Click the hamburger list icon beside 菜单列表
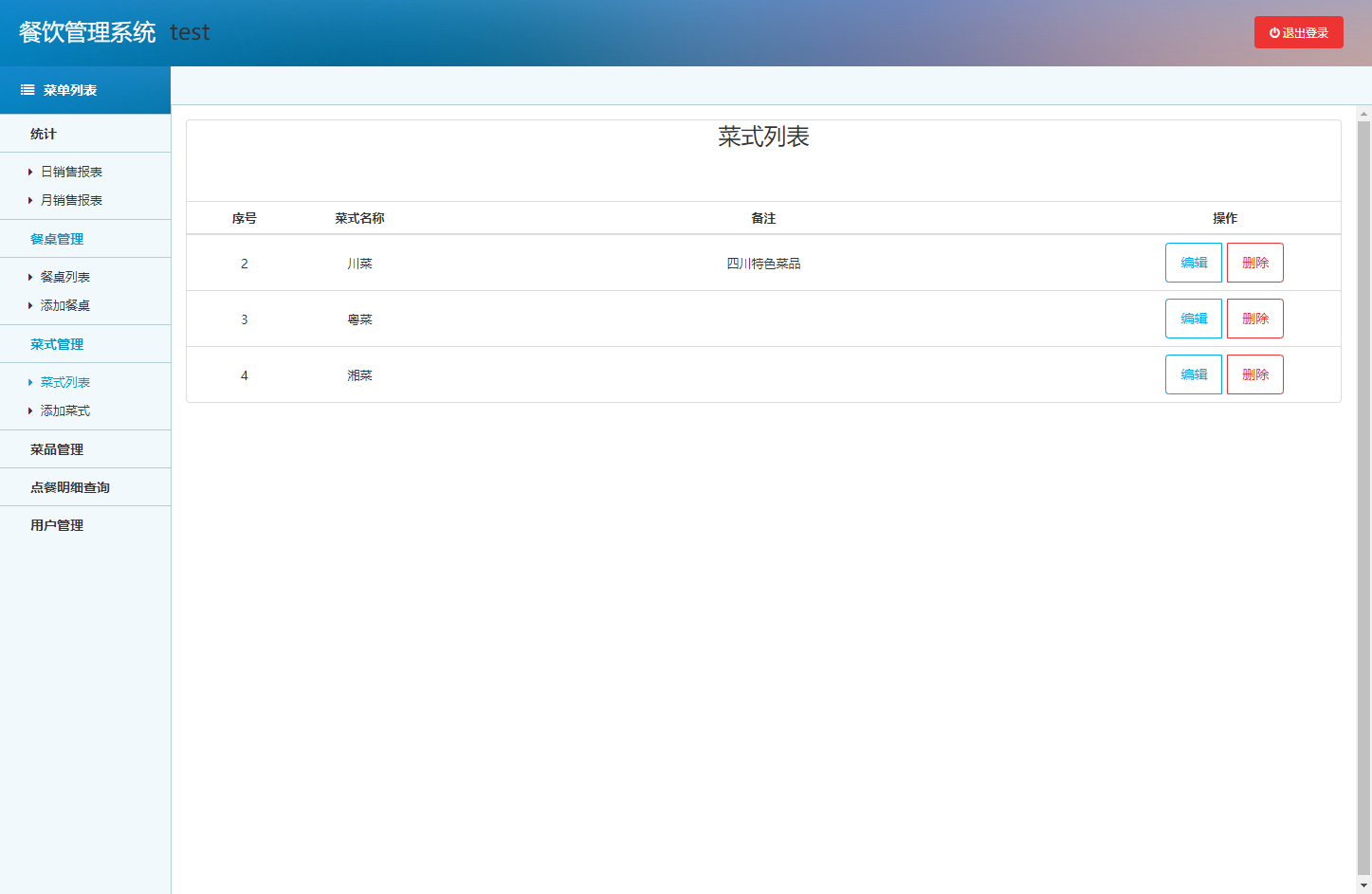 point(27,90)
